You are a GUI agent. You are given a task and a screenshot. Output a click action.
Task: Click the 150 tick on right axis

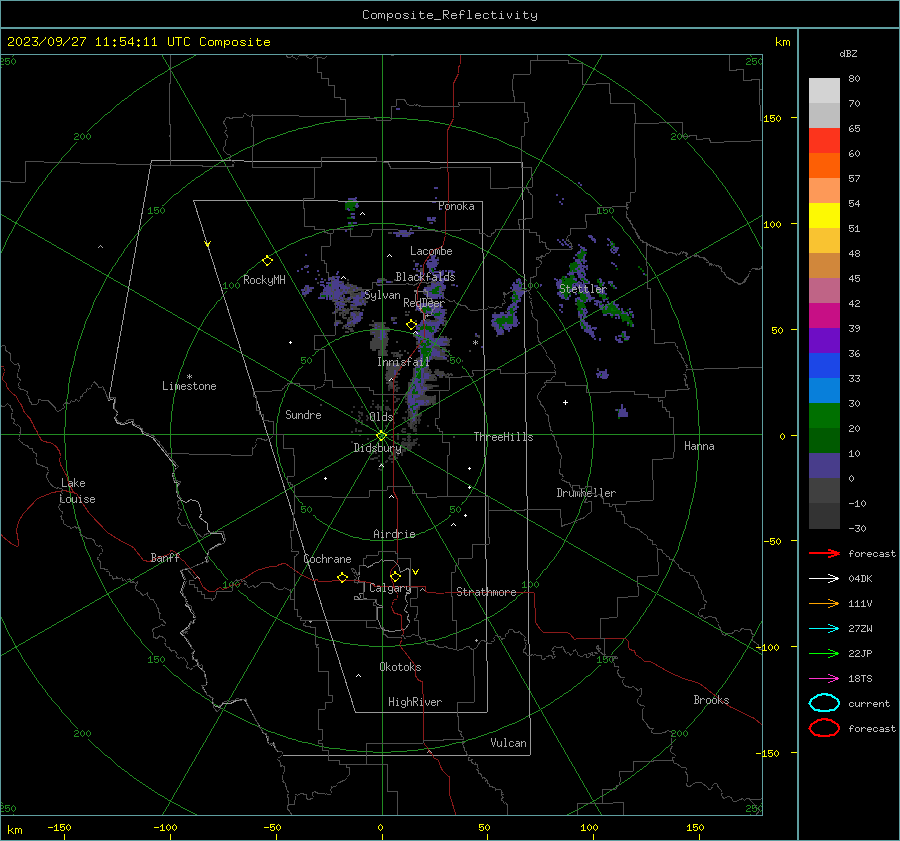772,118
